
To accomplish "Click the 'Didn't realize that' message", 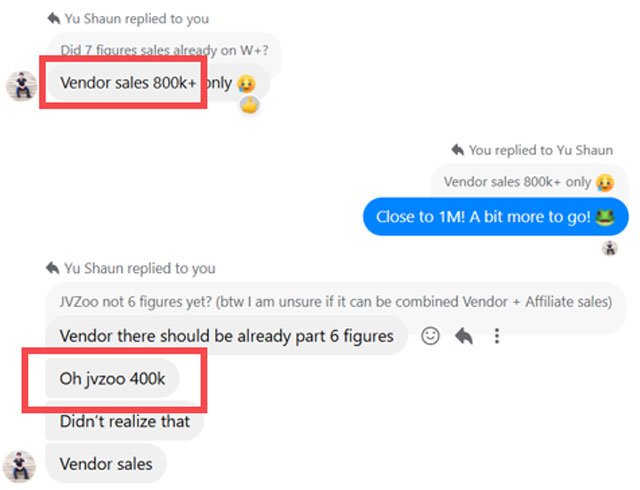I will click(124, 421).
